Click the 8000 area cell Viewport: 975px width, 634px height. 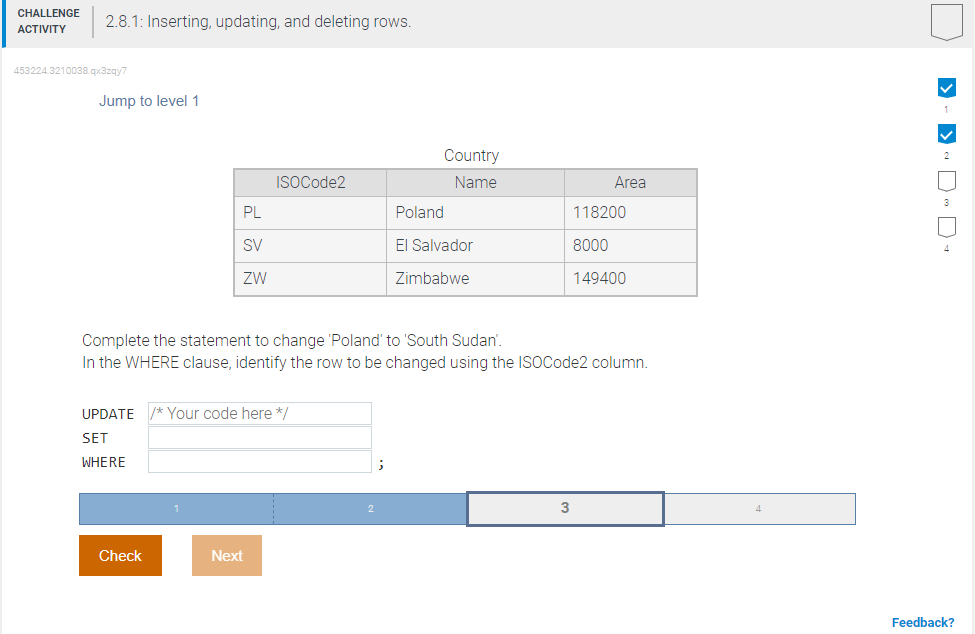click(631, 246)
